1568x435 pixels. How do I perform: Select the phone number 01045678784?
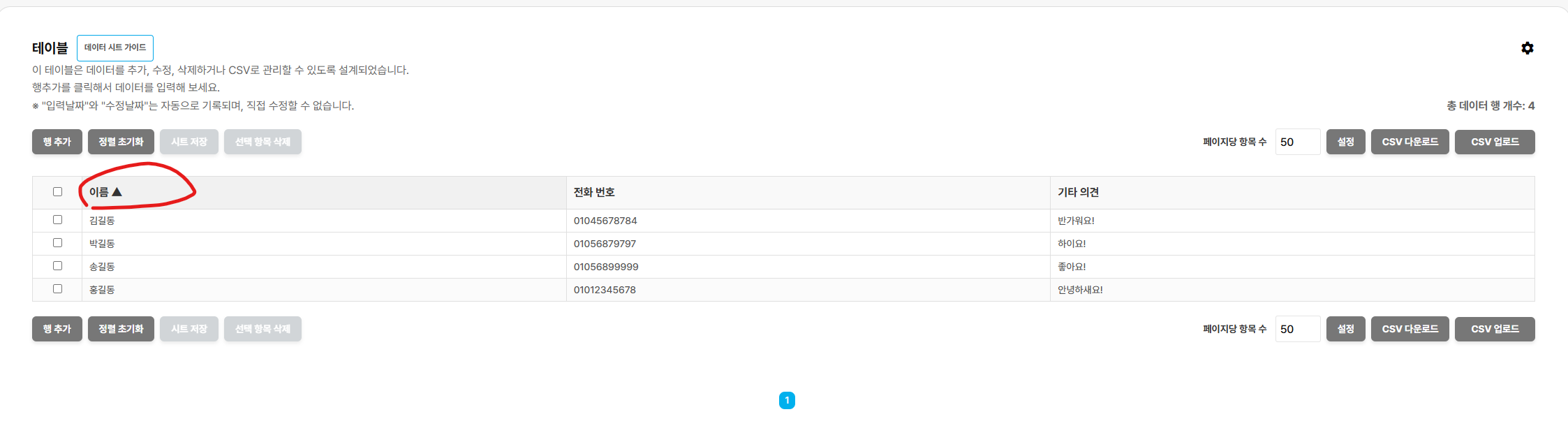click(605, 221)
